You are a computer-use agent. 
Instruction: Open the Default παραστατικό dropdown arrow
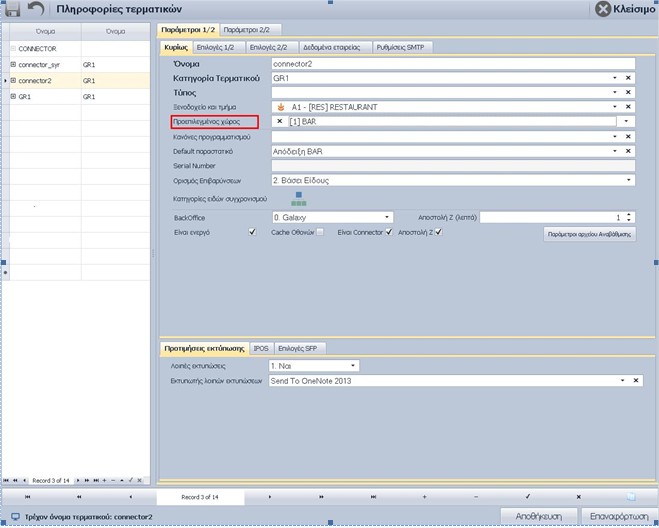pyautogui.click(x=614, y=151)
